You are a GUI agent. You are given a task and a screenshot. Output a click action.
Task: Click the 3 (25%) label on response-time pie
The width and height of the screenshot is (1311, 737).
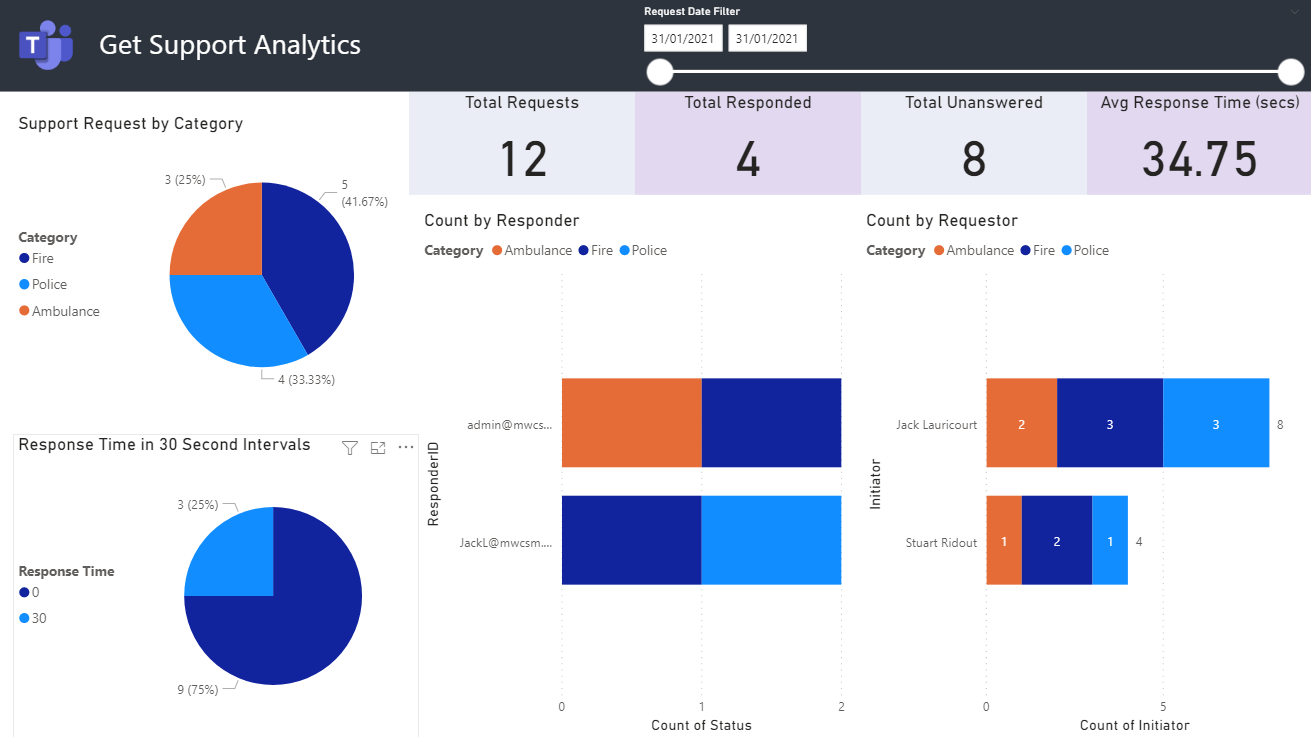(198, 505)
